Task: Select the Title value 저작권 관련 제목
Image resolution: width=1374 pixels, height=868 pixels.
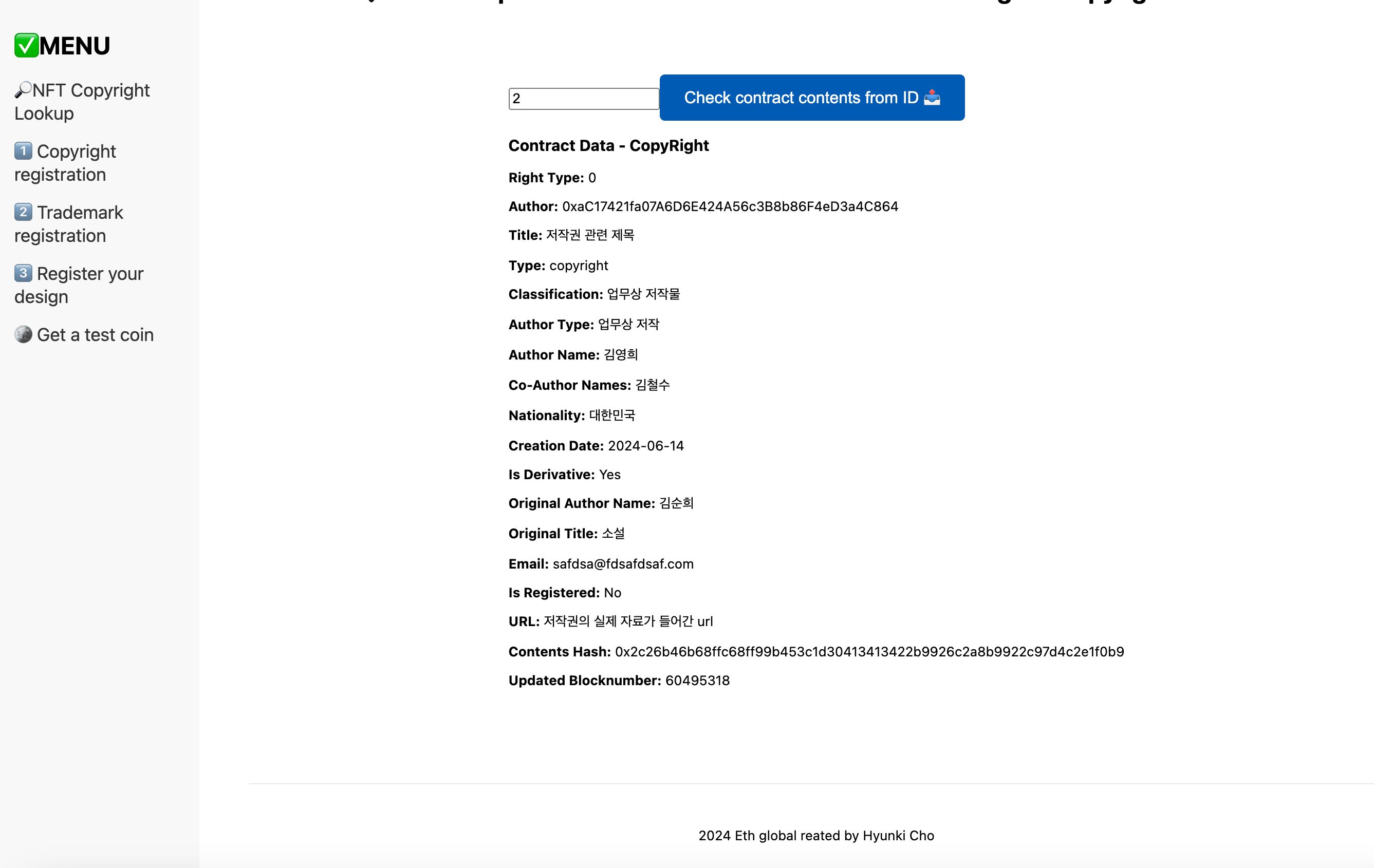Action: [x=590, y=235]
